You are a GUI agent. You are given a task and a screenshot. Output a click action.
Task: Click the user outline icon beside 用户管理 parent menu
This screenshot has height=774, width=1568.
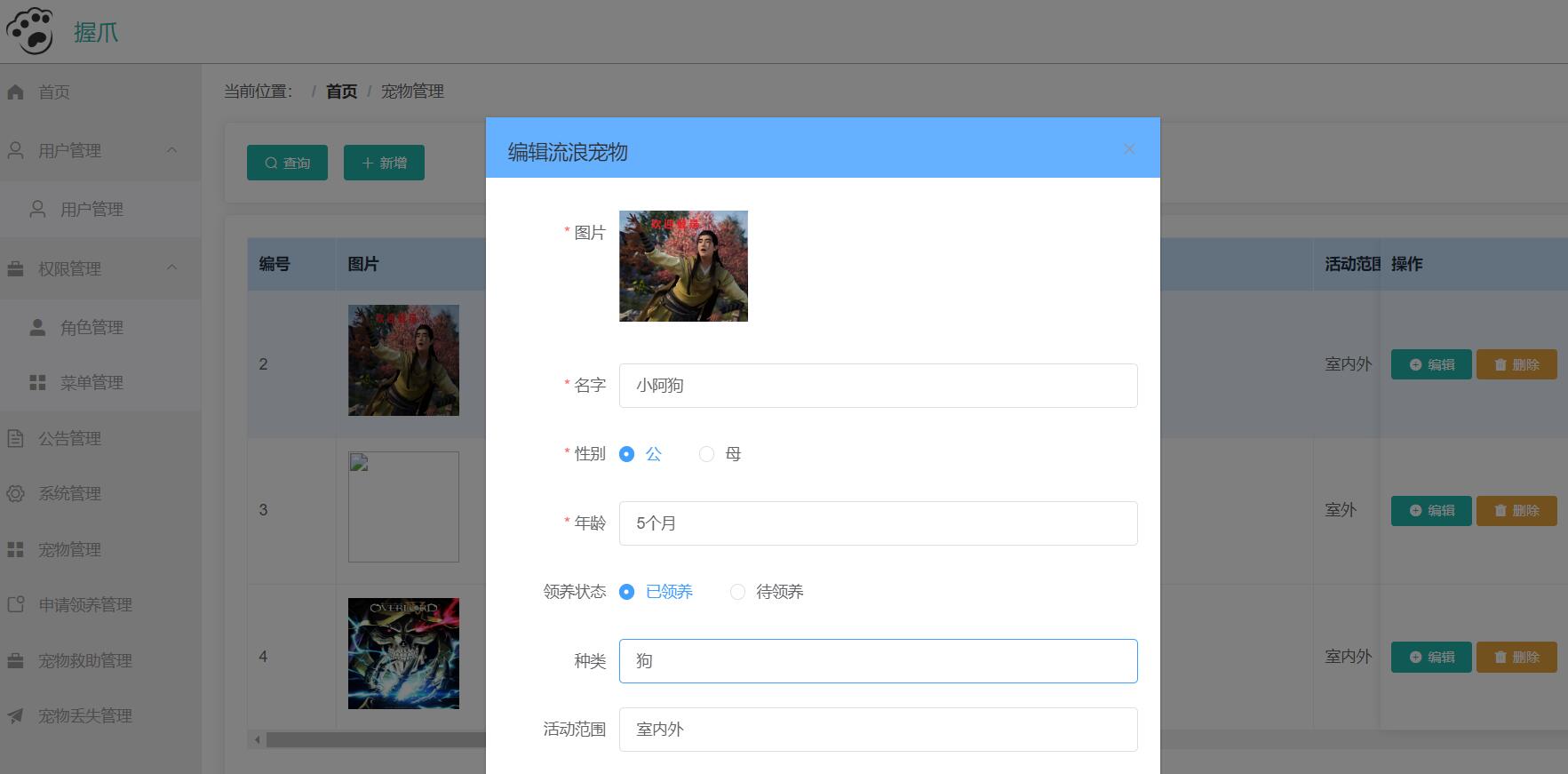point(15,150)
